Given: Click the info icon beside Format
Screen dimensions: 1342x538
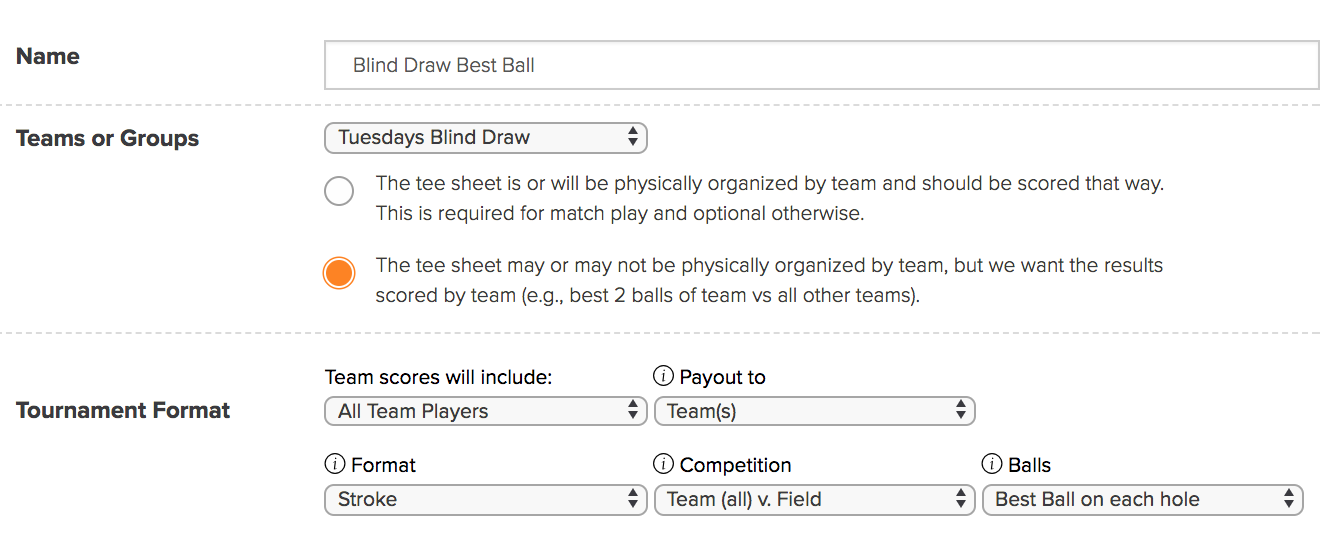Looking at the screenshot, I should [x=334, y=465].
